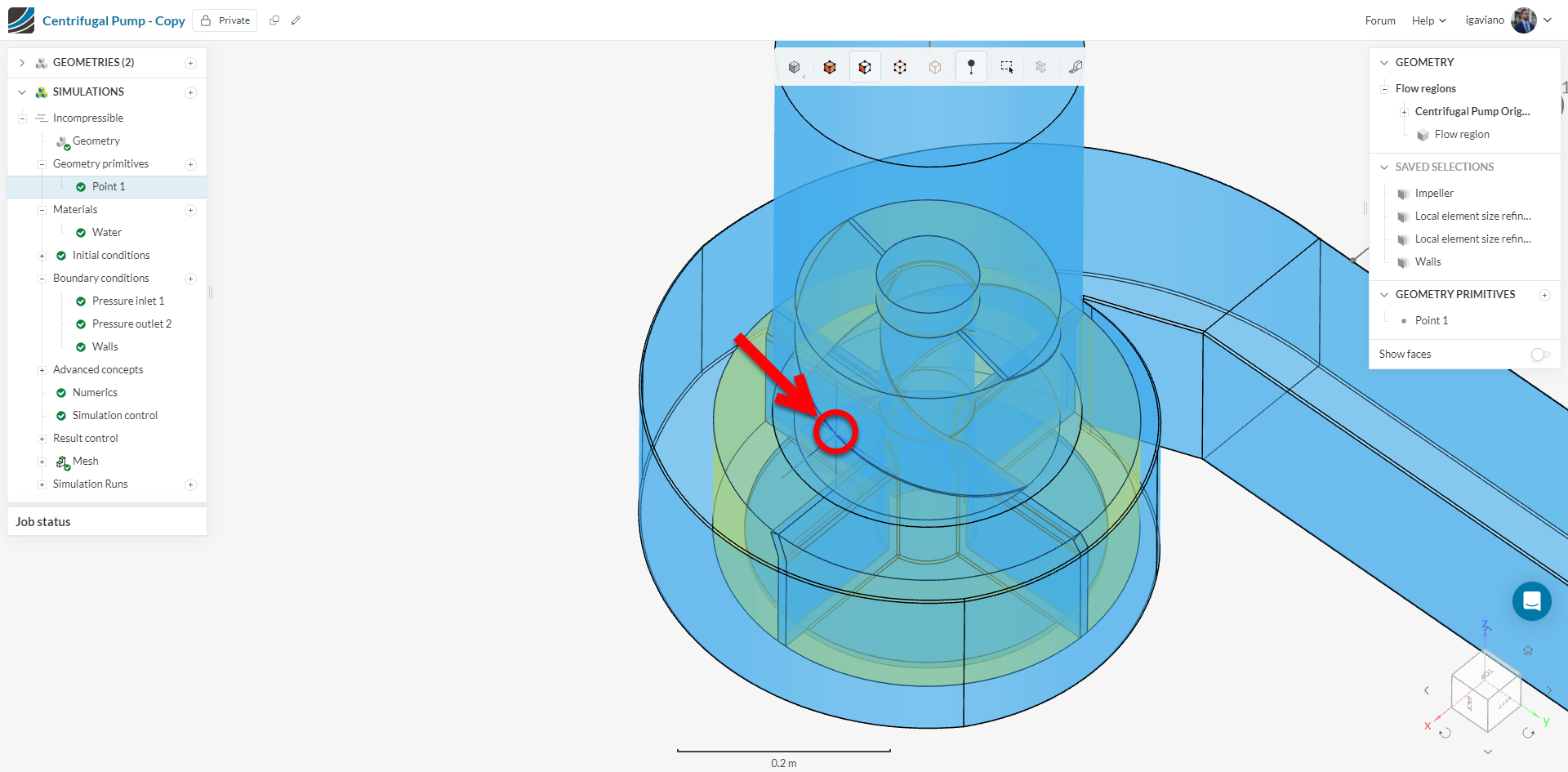Collapse the SAVED SELECTIONS section
Viewport: 1568px width, 772px height.
[1384, 167]
